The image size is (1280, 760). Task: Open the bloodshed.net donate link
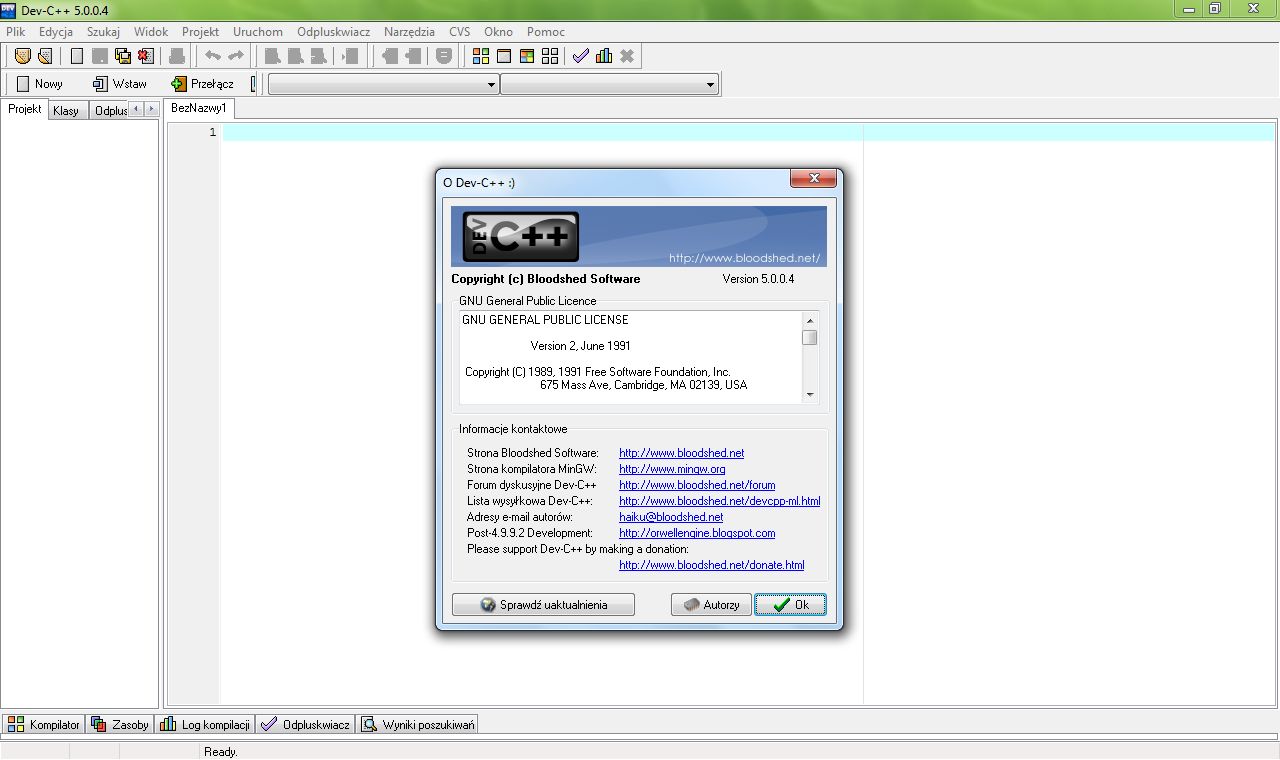tap(711, 565)
